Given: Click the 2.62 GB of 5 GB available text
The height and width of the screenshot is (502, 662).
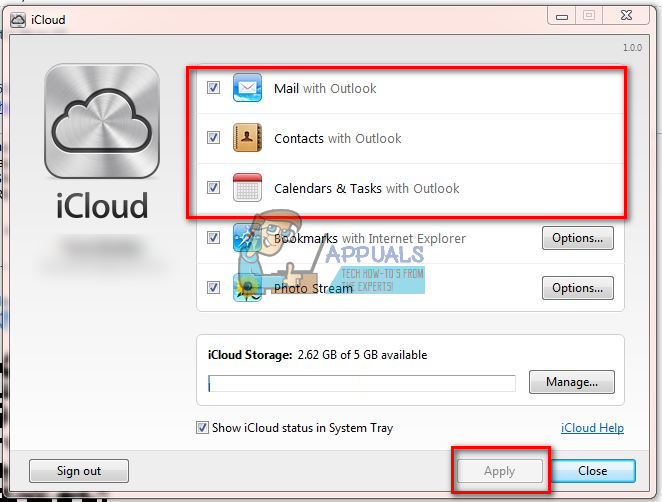Looking at the screenshot, I should 362,355.
